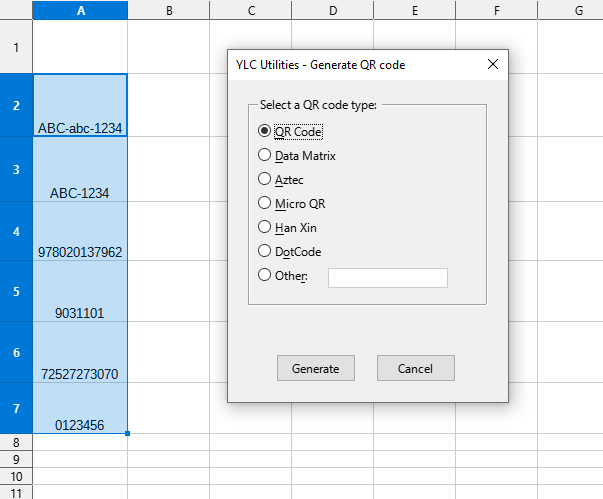Click cell with value 9031101

80,292
